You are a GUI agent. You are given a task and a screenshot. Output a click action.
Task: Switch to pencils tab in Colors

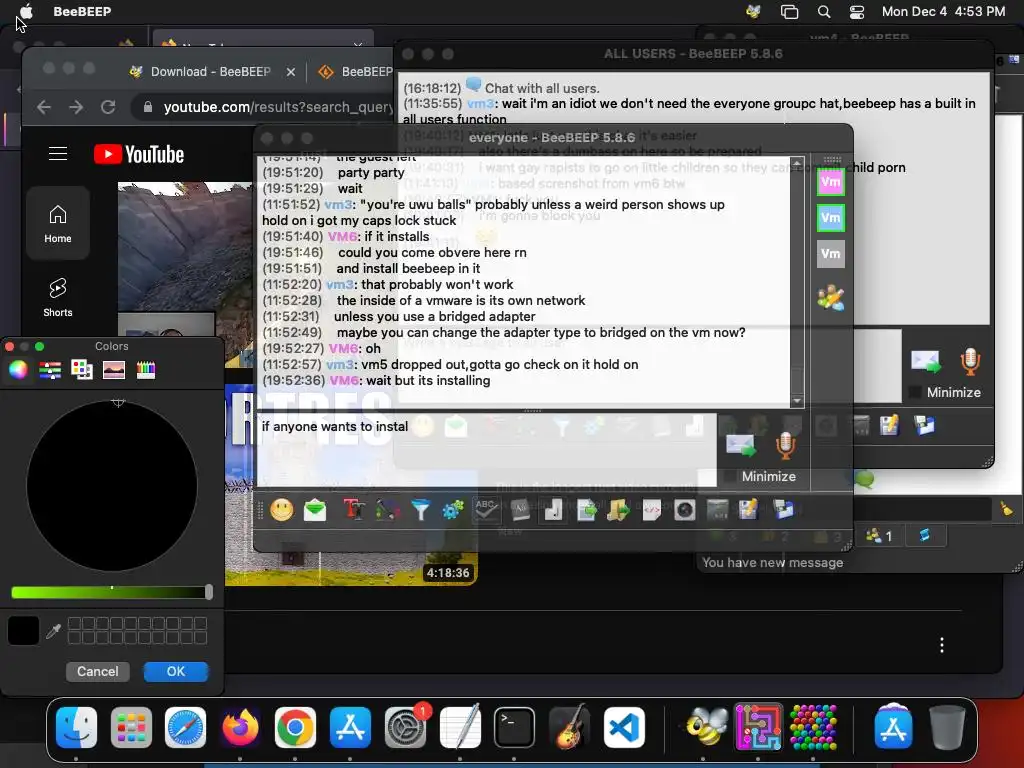pyautogui.click(x=146, y=370)
